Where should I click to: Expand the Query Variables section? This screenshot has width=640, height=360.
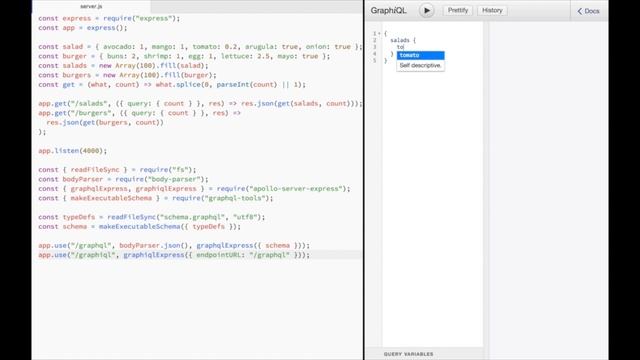(x=409, y=354)
